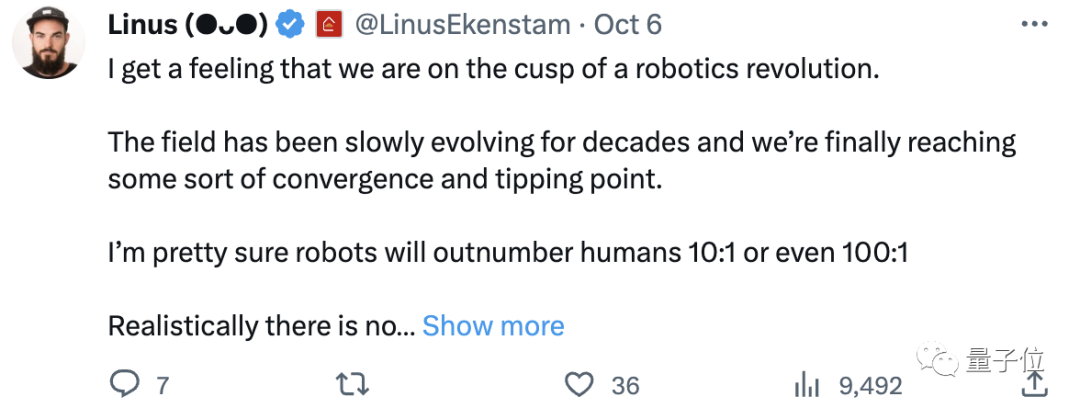1080x408 pixels.
Task: Click the display name Linus (●ᴗ●)
Action: (x=187, y=25)
